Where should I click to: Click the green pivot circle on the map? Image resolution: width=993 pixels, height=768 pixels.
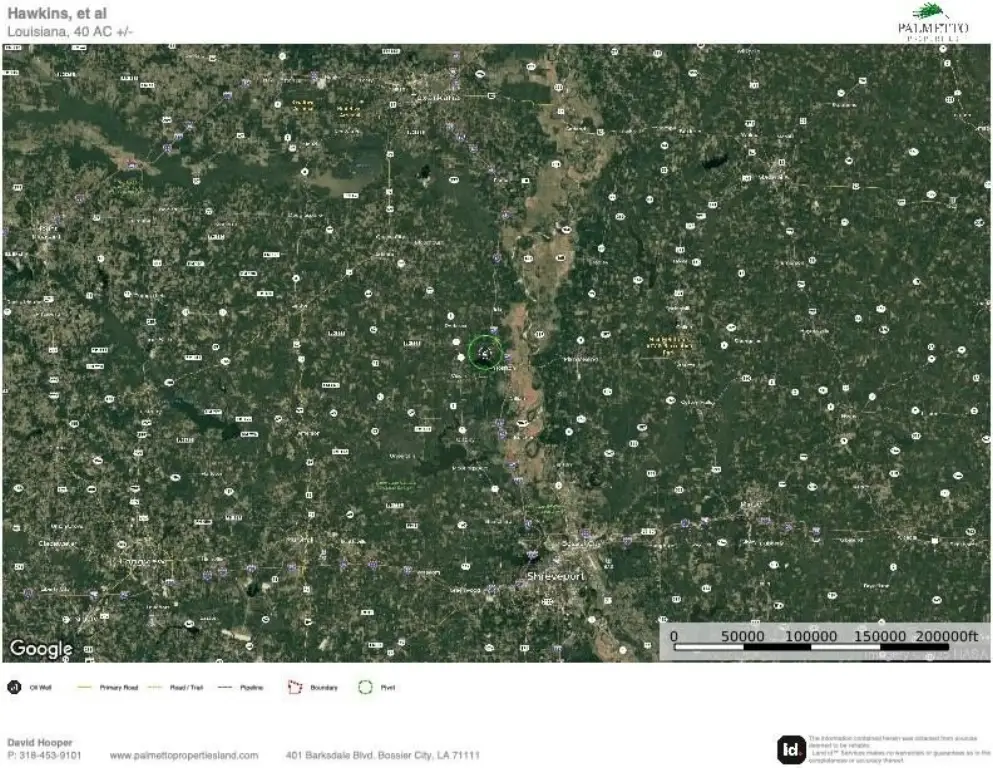[485, 351]
